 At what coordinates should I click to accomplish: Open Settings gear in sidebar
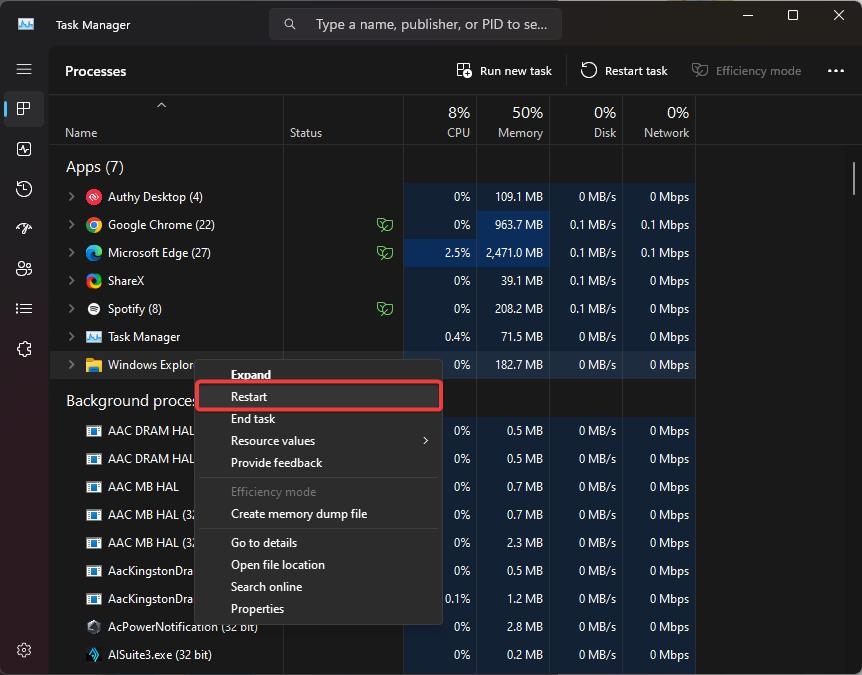[24, 650]
